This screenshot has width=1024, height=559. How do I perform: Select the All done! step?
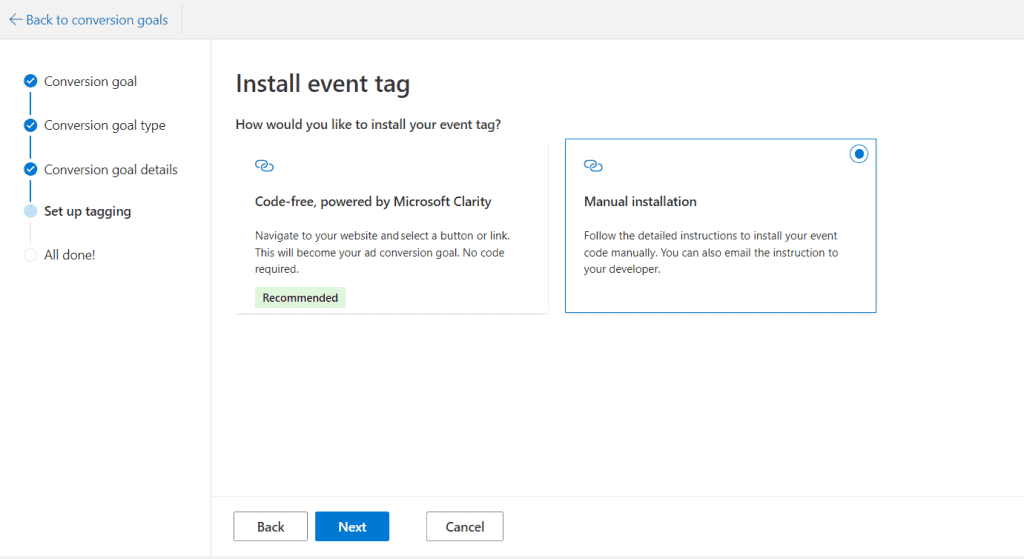69,255
